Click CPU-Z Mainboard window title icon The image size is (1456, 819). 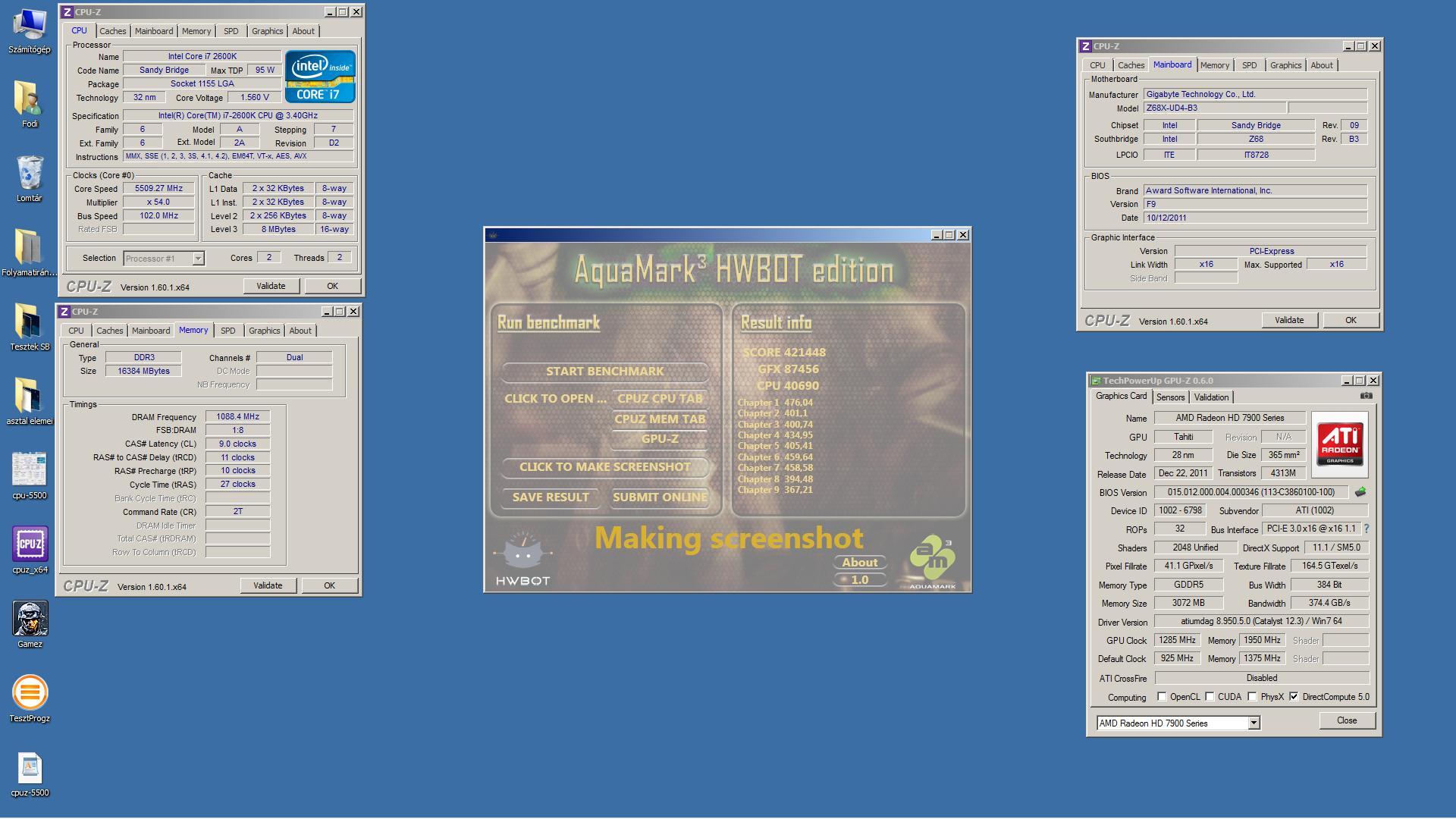(1085, 46)
